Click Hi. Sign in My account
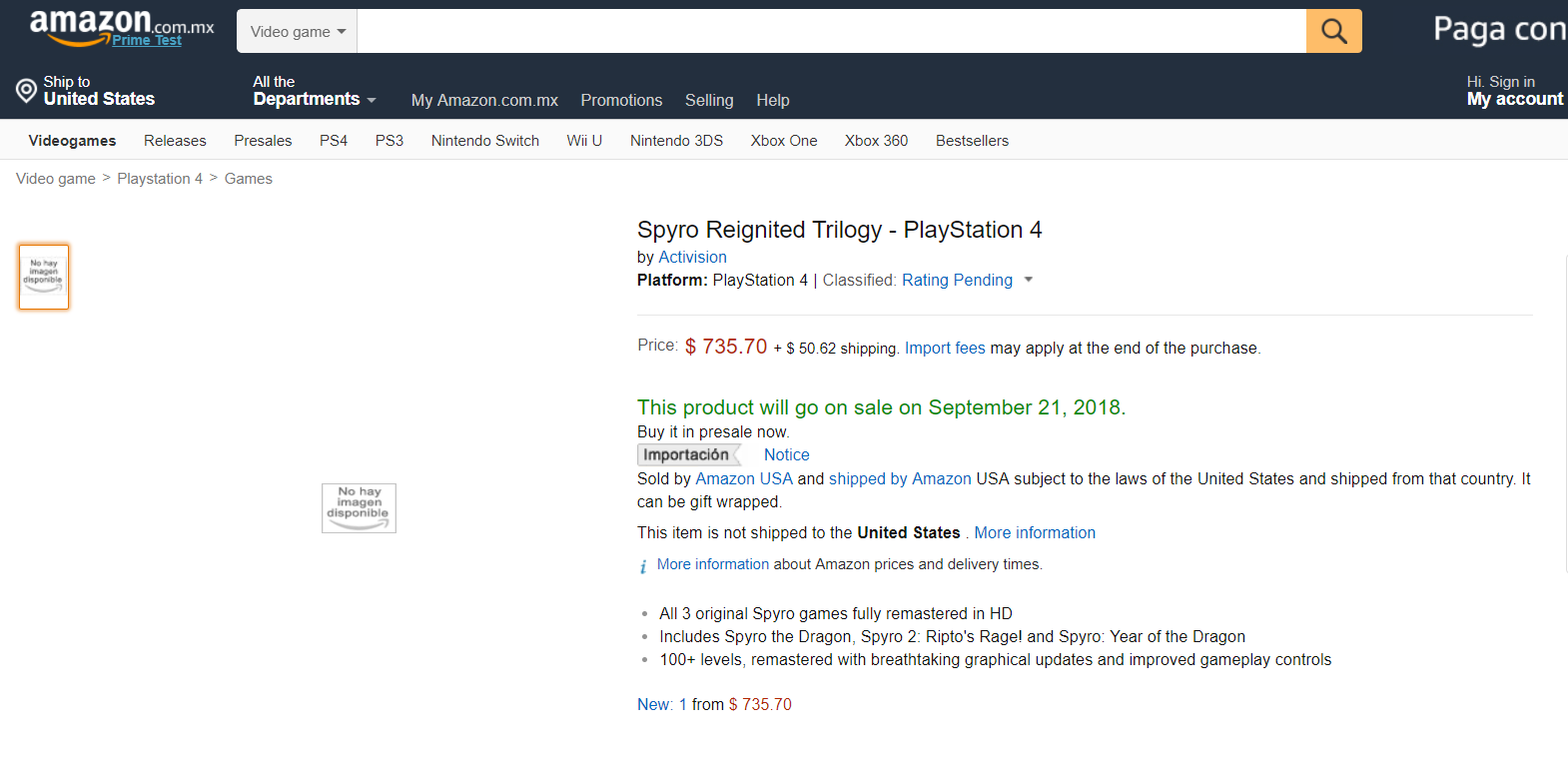Viewport: 1568px width, 758px height. [x=1513, y=91]
